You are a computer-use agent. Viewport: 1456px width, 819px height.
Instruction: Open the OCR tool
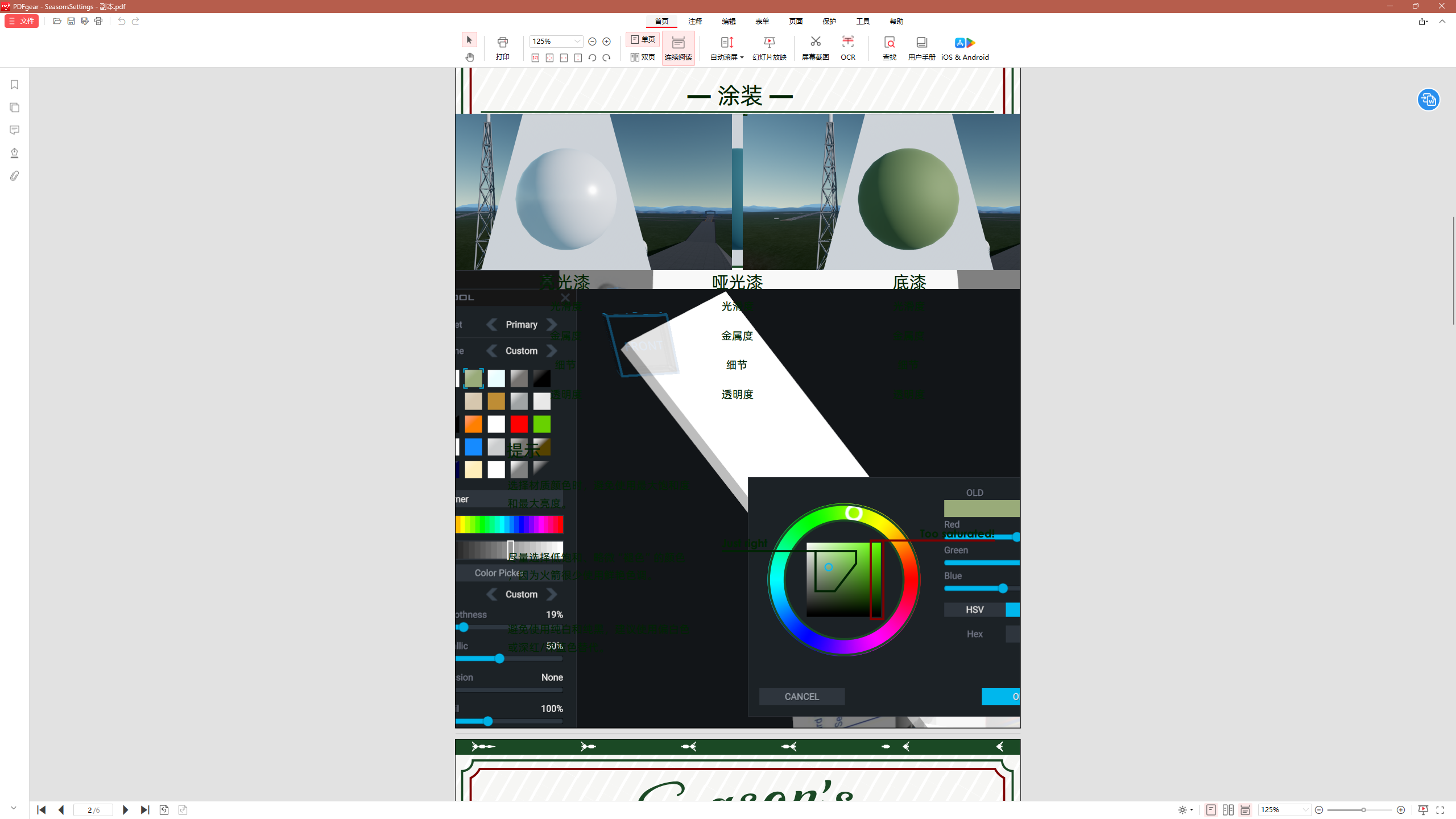(x=847, y=48)
